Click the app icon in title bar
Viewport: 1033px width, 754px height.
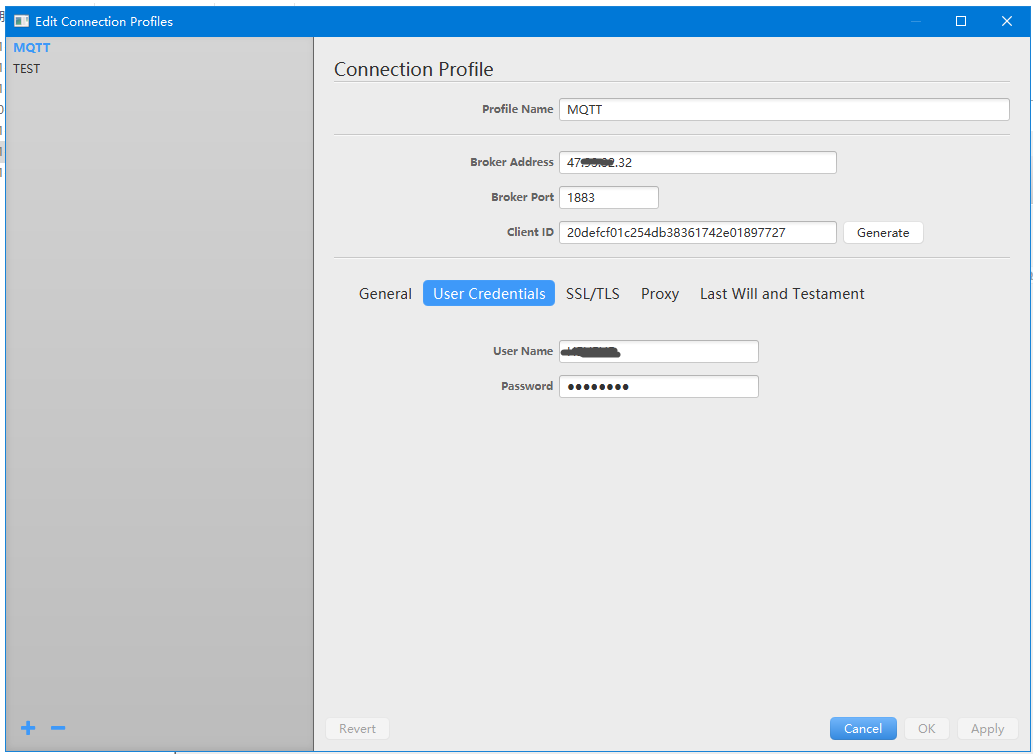coord(21,21)
